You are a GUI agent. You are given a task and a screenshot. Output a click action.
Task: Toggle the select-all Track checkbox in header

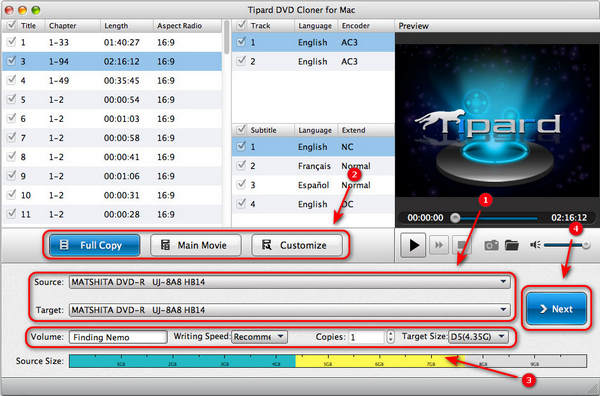241,25
